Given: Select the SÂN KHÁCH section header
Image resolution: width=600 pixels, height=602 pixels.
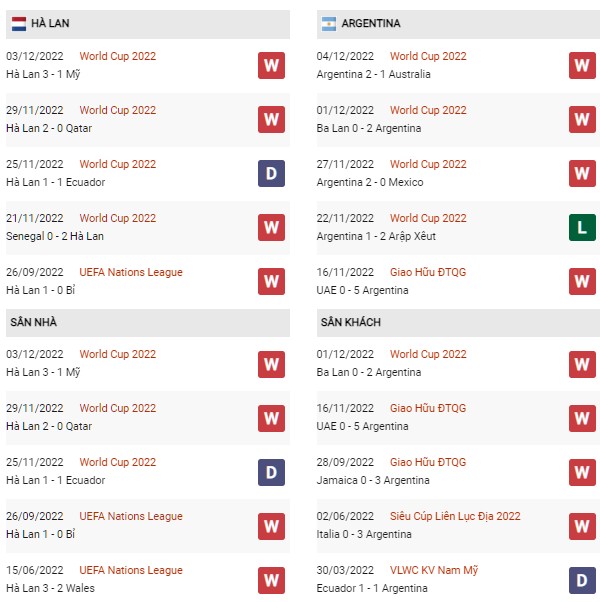Looking at the screenshot, I should pos(458,322).
